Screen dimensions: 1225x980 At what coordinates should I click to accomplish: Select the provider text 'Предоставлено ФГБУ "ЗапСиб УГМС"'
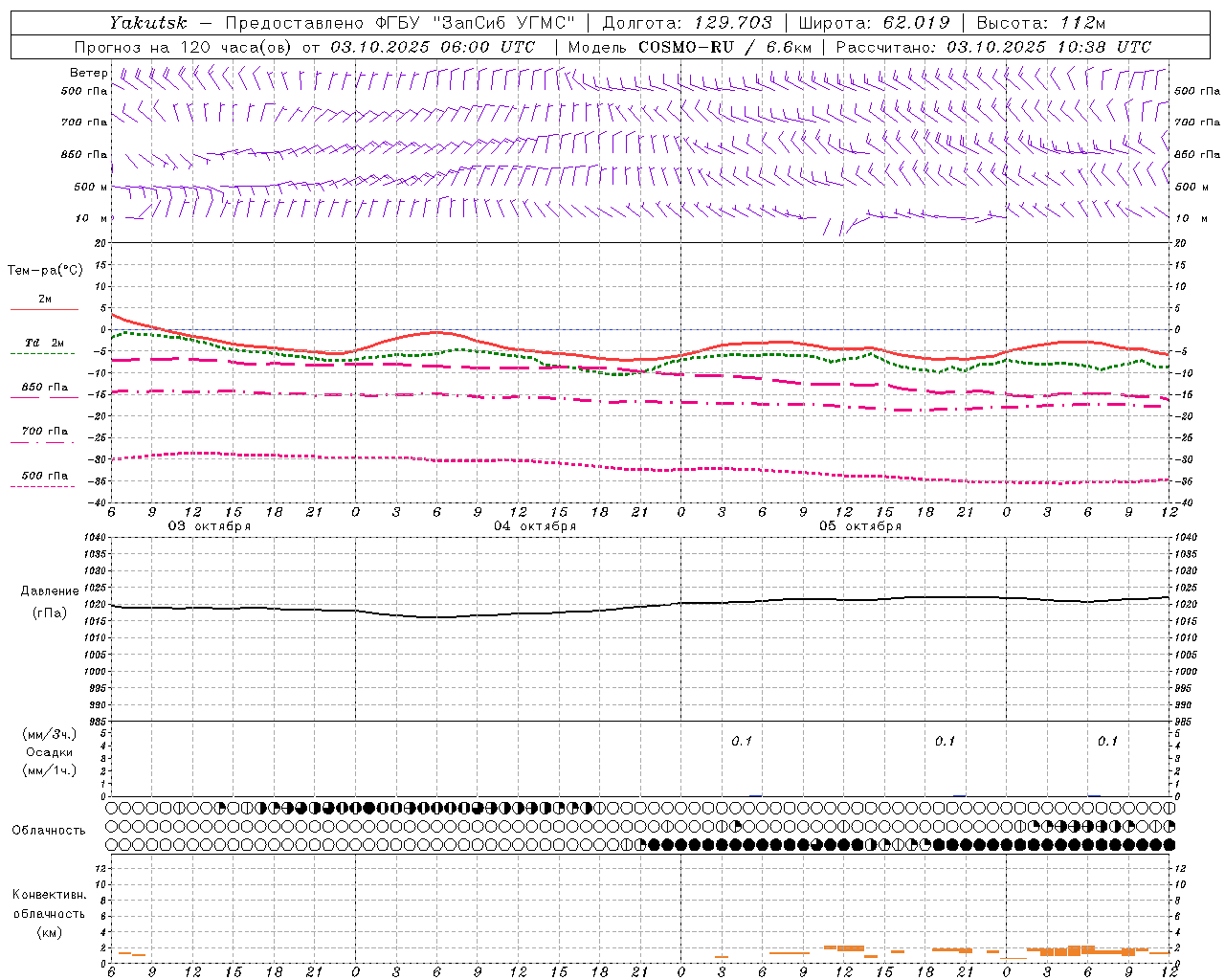click(400, 22)
